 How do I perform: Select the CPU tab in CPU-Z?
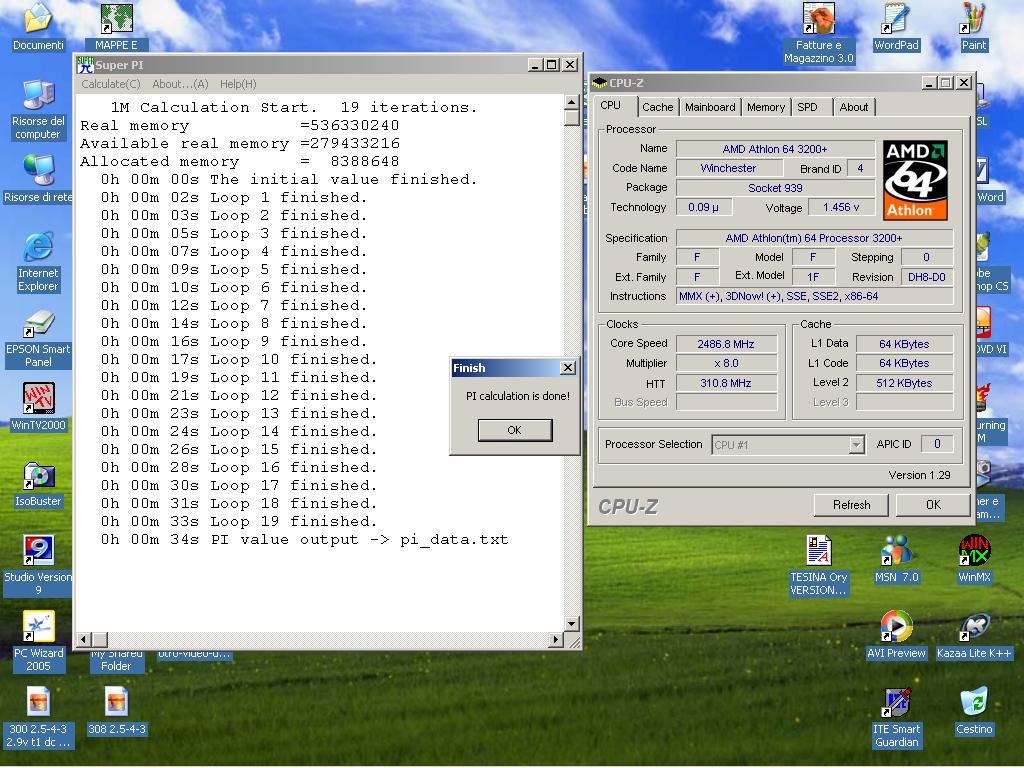pyautogui.click(x=611, y=106)
